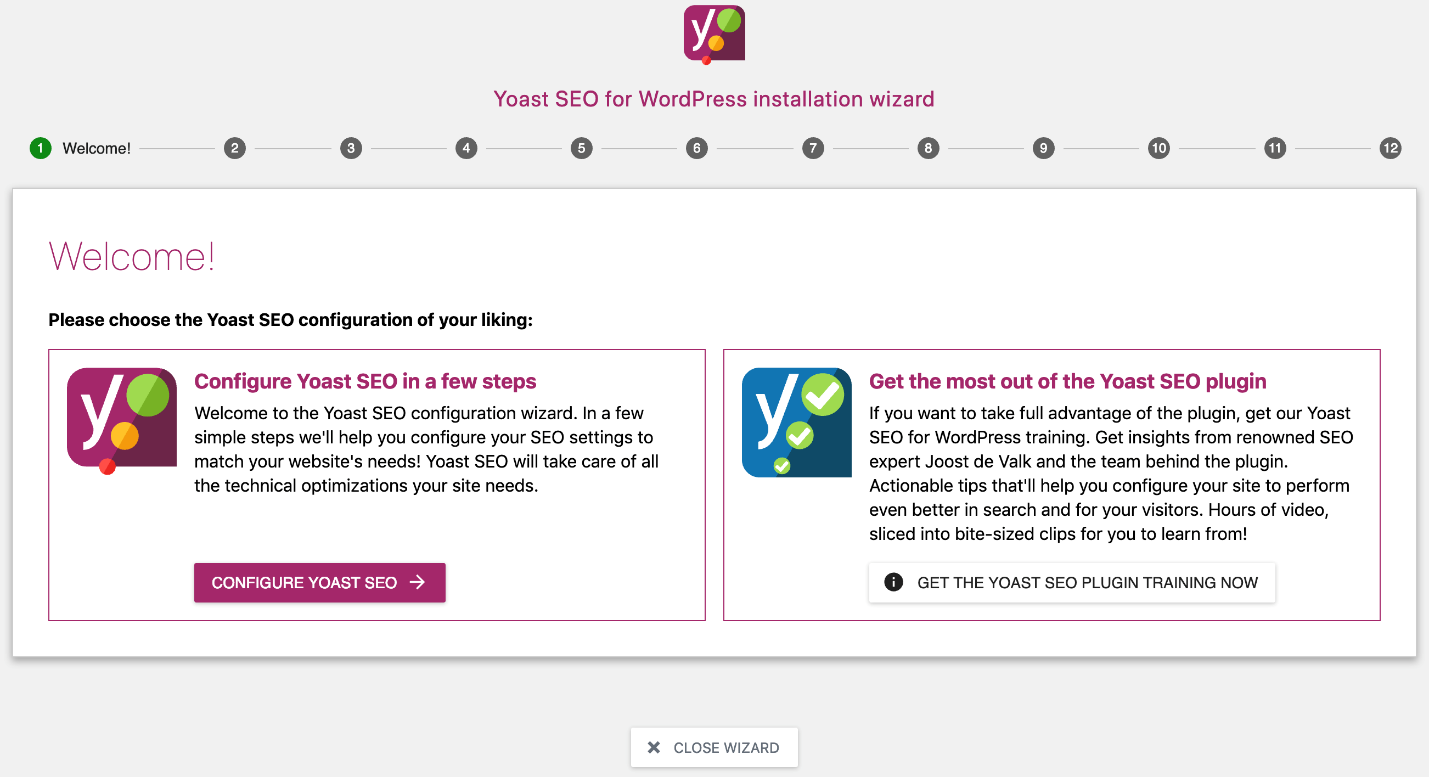Viewport: 1429px width, 777px height.
Task: Open step 11 in the wizard stepper
Action: [1275, 148]
